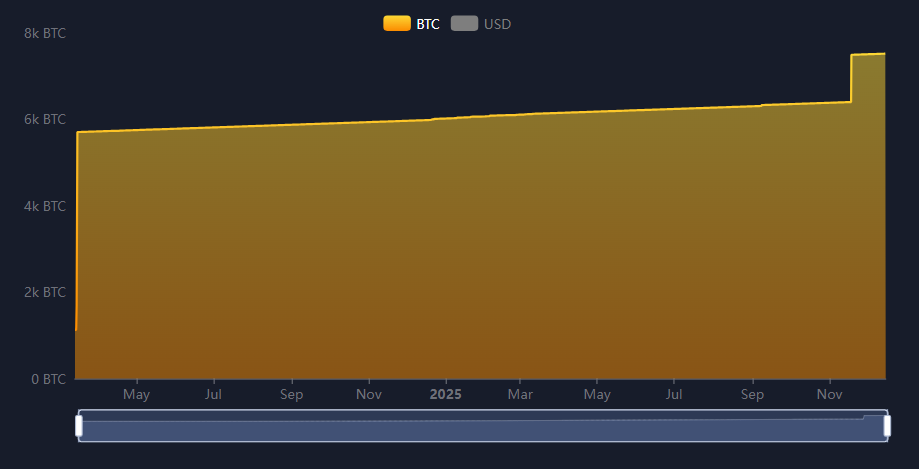Click the 6k BTC y-axis label
Screen dimensions: 919x469
(x=45, y=120)
